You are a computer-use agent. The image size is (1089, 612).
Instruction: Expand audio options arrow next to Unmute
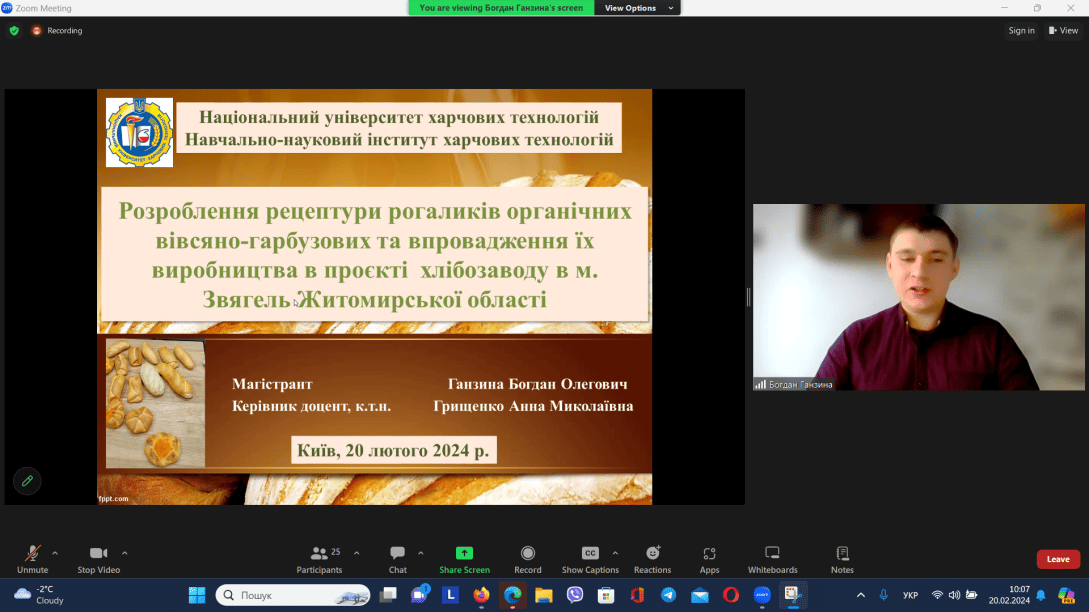point(55,554)
